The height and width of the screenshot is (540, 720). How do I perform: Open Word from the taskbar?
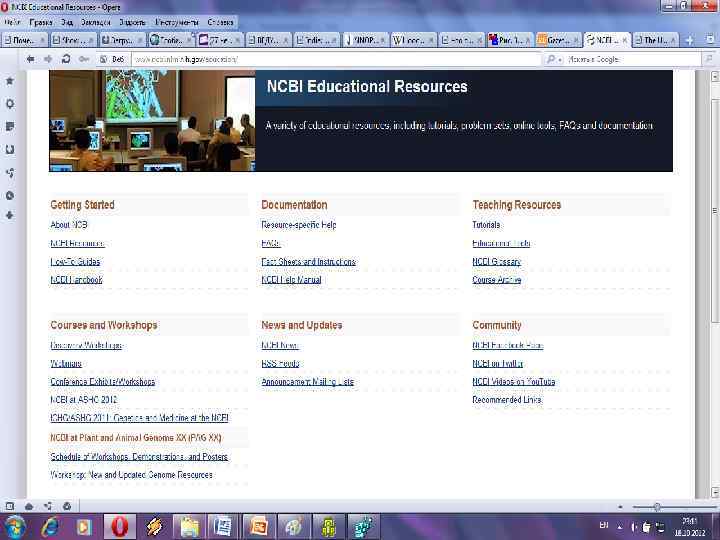[224, 527]
